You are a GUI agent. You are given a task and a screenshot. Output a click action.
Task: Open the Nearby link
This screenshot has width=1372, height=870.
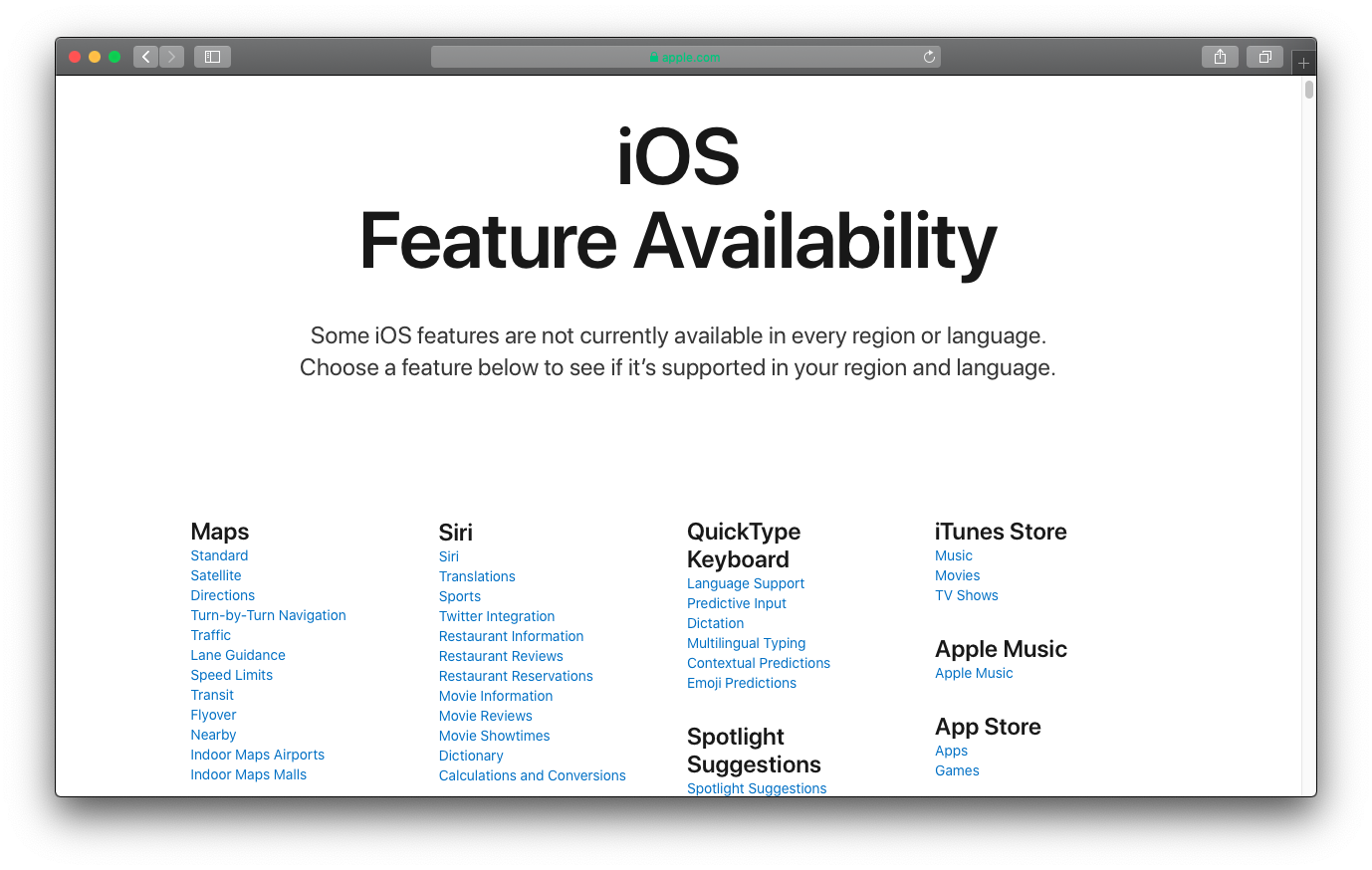[214, 735]
